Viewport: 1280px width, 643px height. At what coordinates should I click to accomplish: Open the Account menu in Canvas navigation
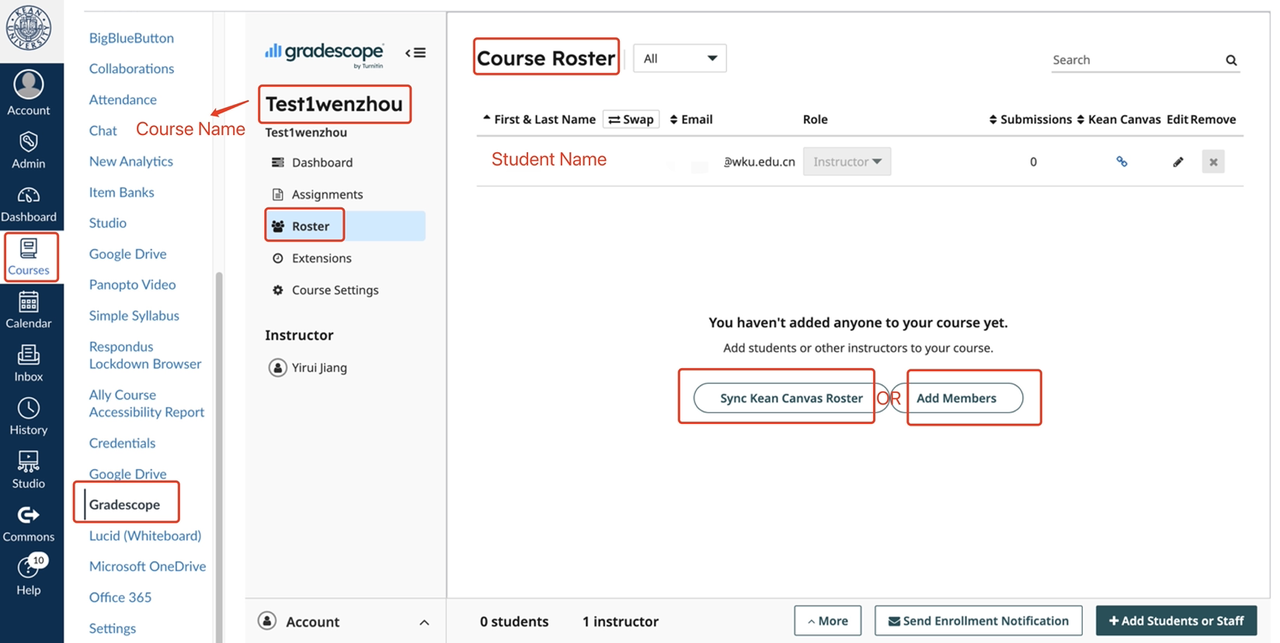(x=28, y=93)
